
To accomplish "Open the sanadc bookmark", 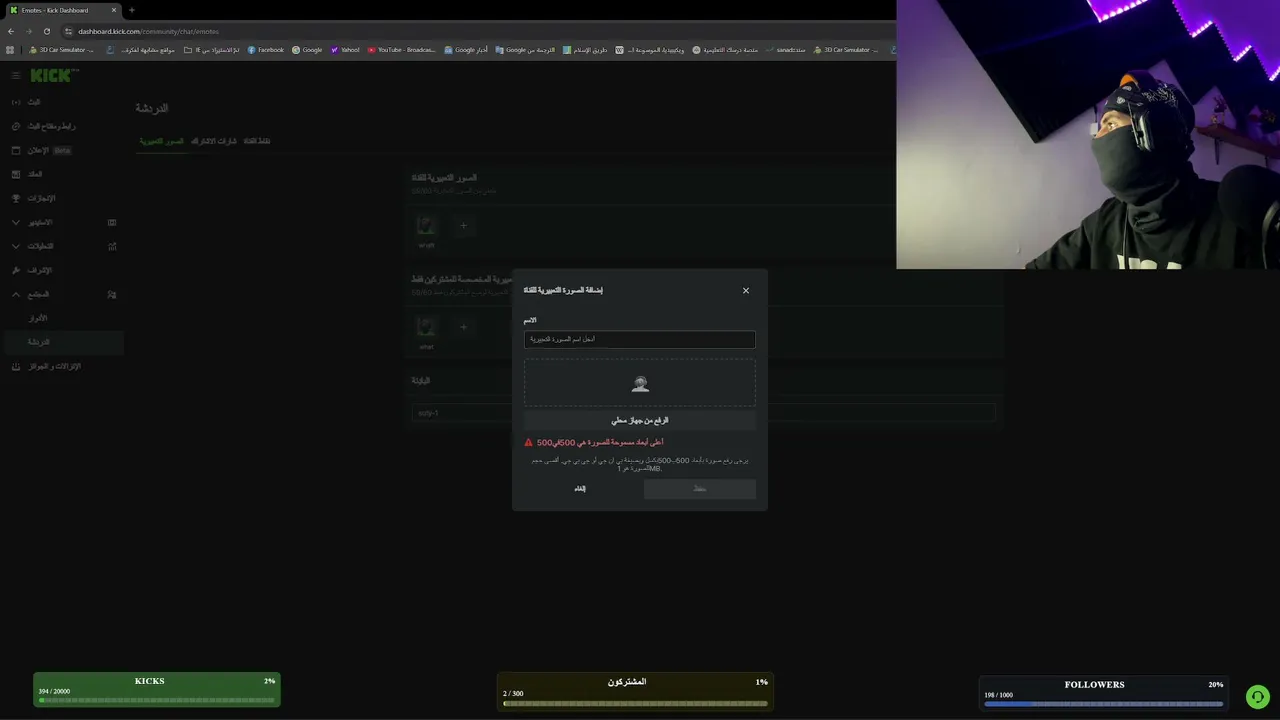I will [786, 50].
